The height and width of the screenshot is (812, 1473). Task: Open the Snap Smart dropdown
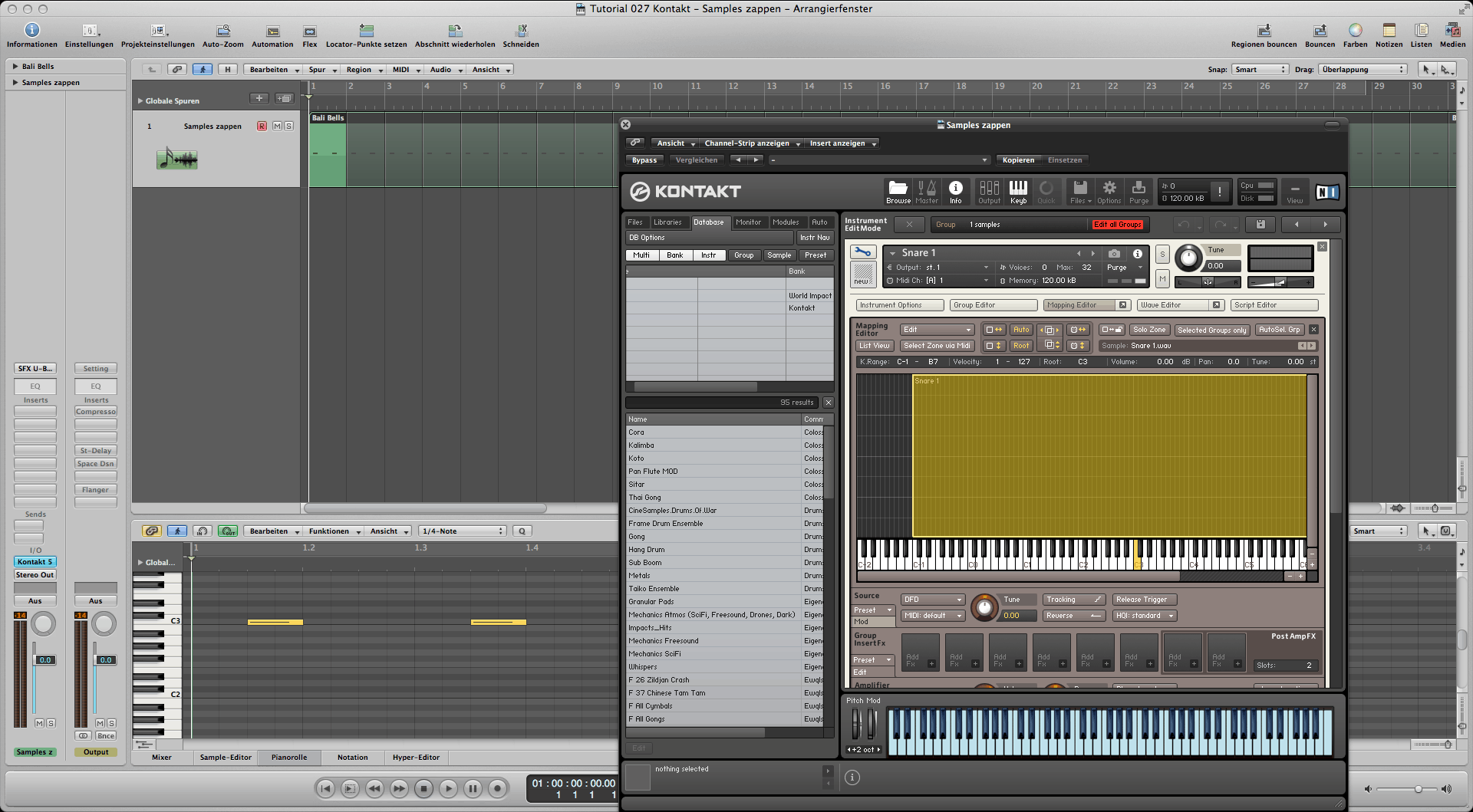(x=1260, y=70)
